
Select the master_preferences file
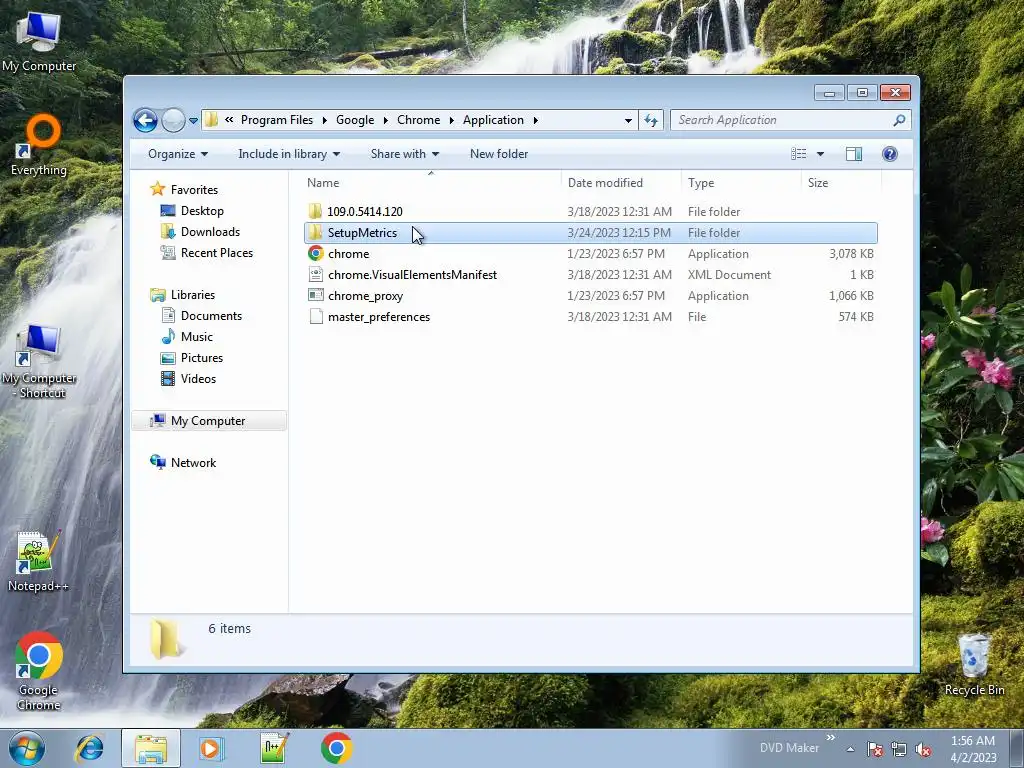(x=590, y=317)
